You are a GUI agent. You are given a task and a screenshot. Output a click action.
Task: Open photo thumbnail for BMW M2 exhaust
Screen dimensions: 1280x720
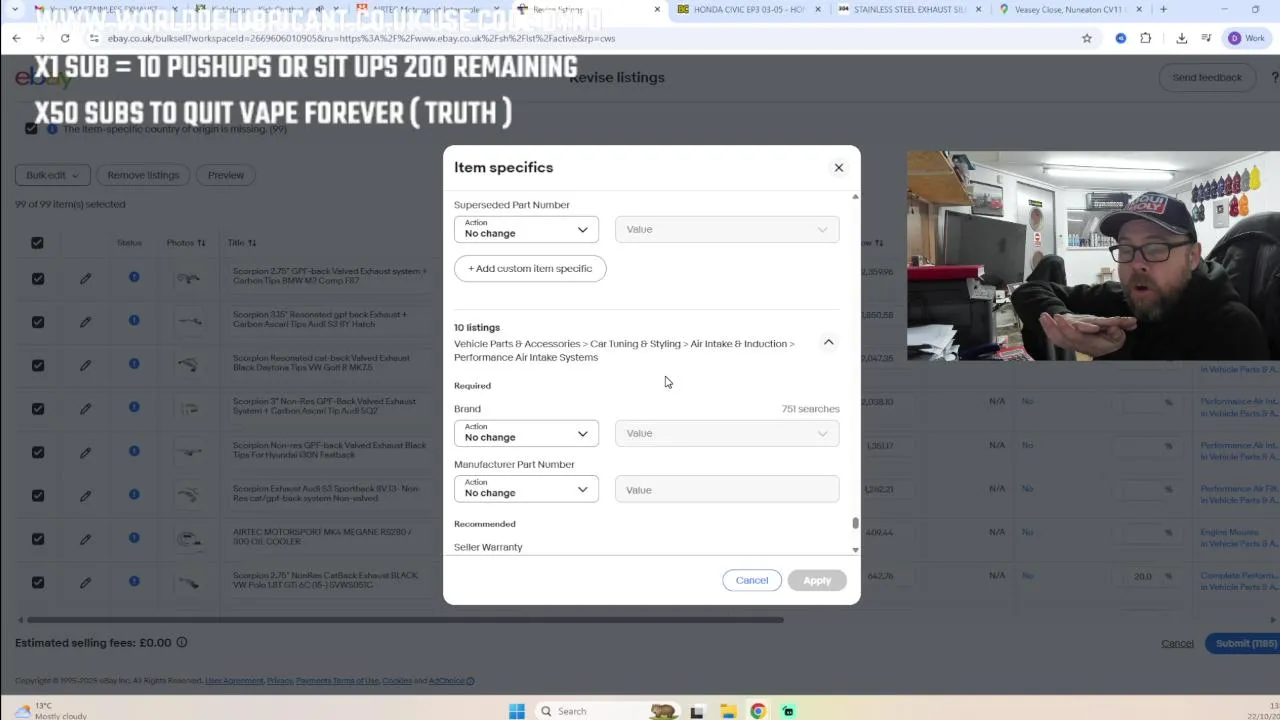click(188, 278)
